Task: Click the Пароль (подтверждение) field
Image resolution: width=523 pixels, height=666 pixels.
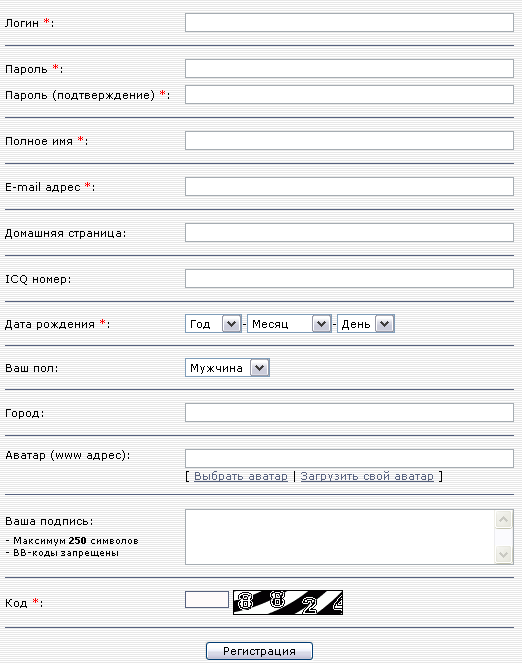Action: (x=350, y=95)
